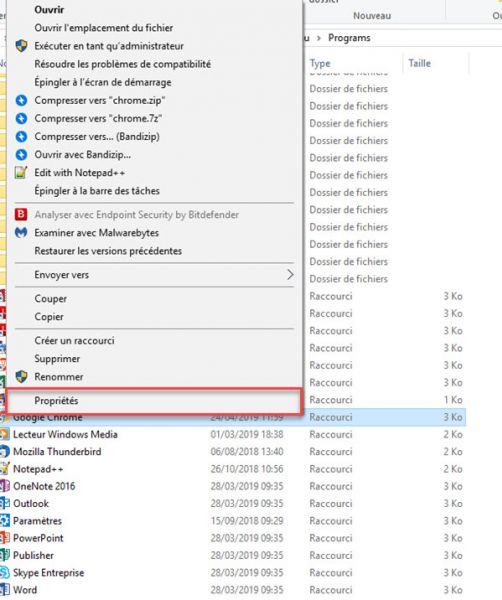
Task: Select the OneNote 2016 file name
Action: [x=44, y=486]
